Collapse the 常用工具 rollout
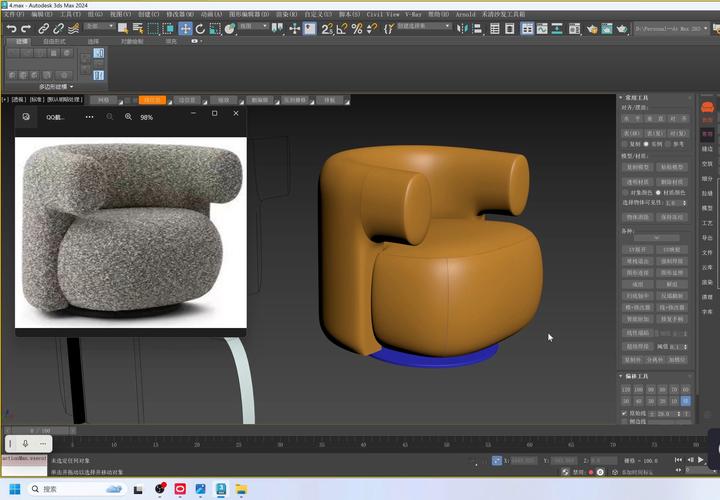The image size is (720, 500). 620,97
